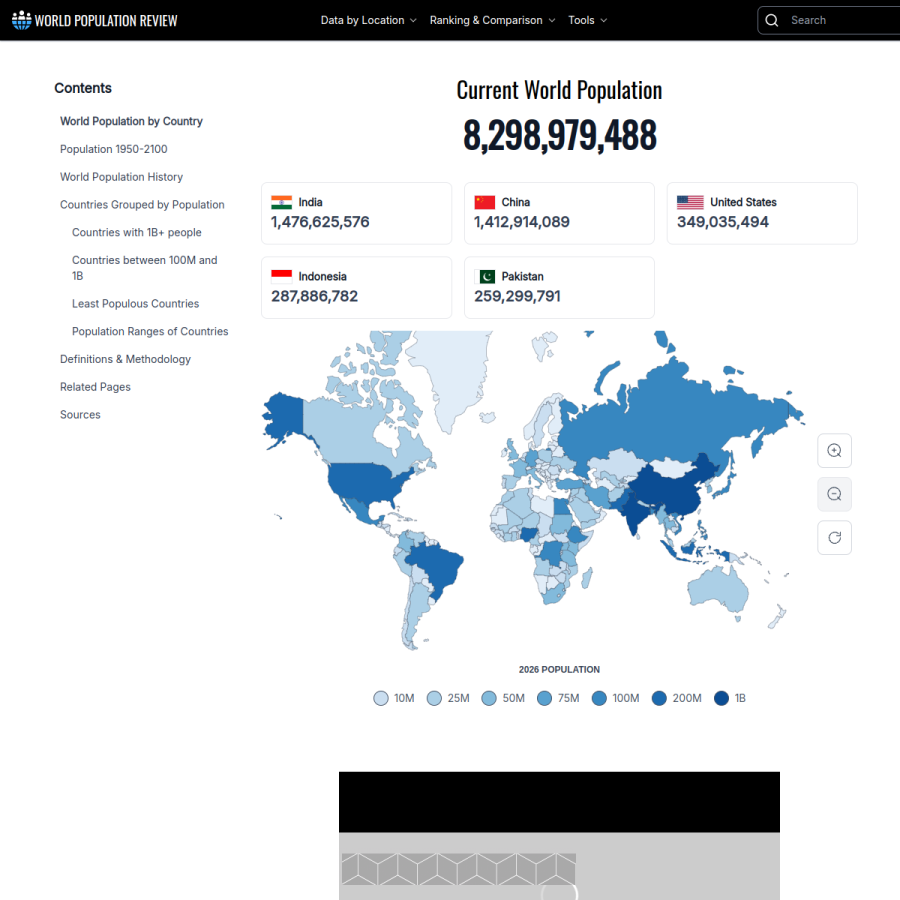This screenshot has width=900, height=900.
Task: Zoom out on the world map
Action: 834,494
